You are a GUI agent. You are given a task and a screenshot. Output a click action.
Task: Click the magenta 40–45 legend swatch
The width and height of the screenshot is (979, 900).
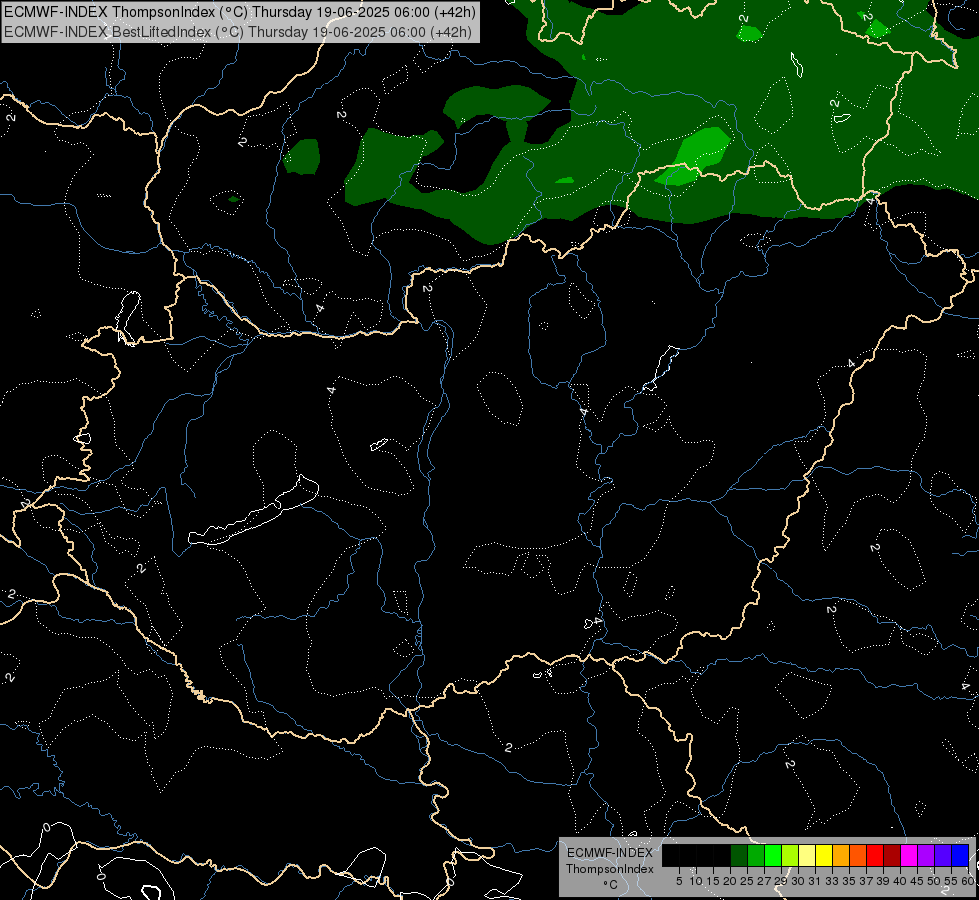point(909,855)
